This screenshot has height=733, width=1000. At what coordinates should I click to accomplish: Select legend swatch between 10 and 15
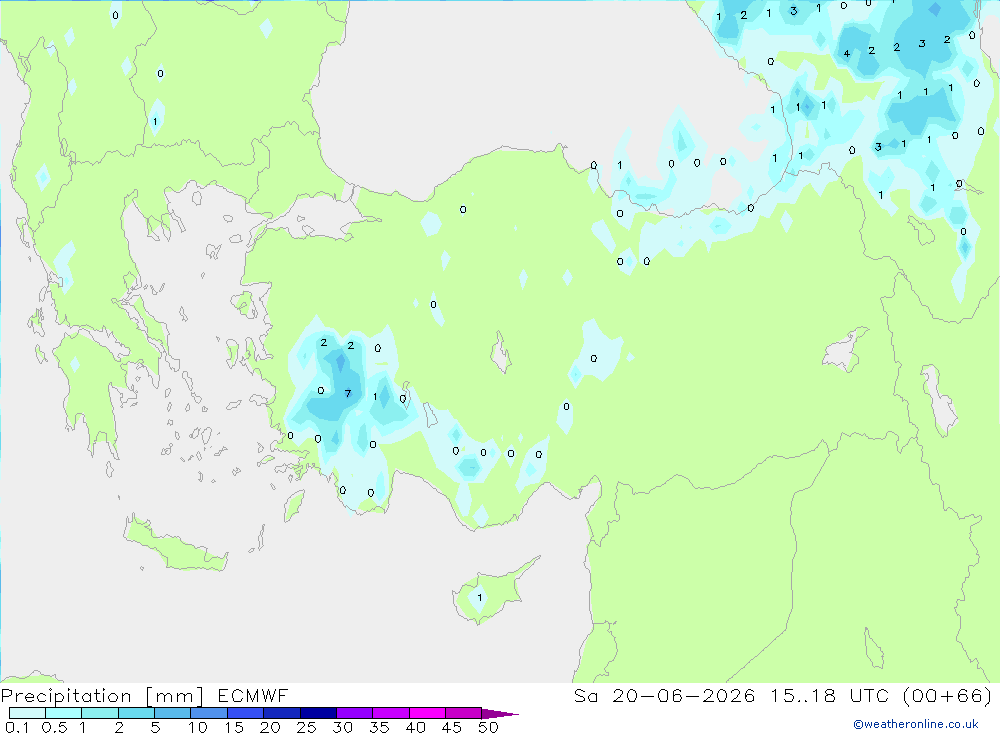pos(209,713)
